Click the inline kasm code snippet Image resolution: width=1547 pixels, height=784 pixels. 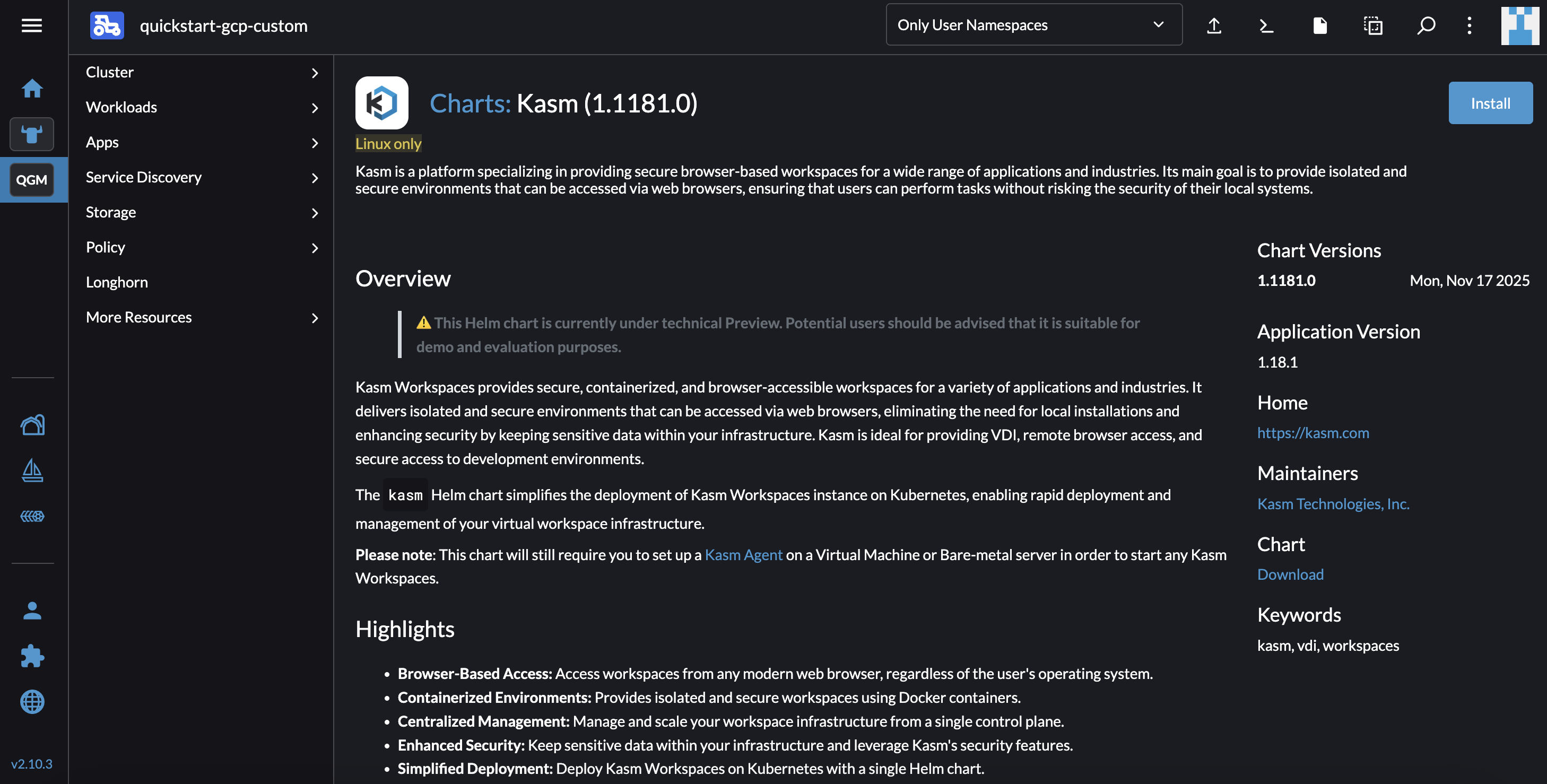[405, 495]
